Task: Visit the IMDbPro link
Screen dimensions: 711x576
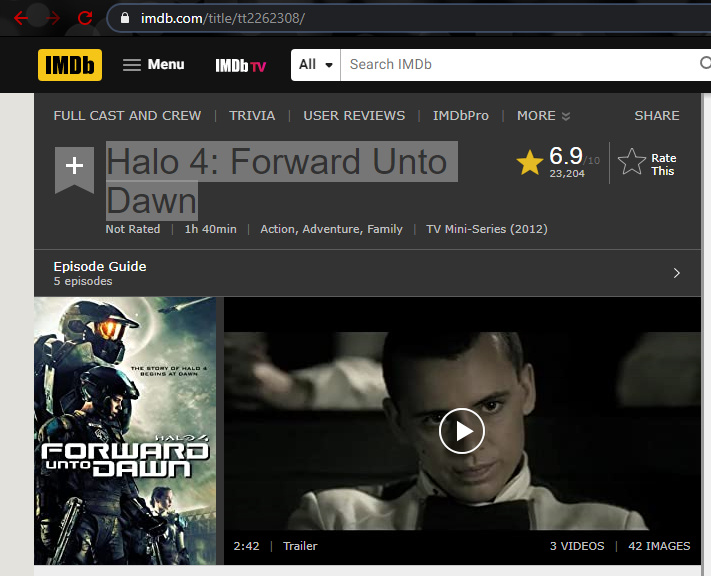Action: tap(461, 116)
